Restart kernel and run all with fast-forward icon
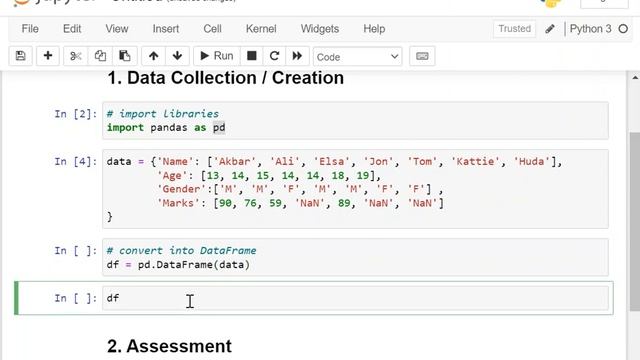The height and width of the screenshot is (360, 640). 297,56
